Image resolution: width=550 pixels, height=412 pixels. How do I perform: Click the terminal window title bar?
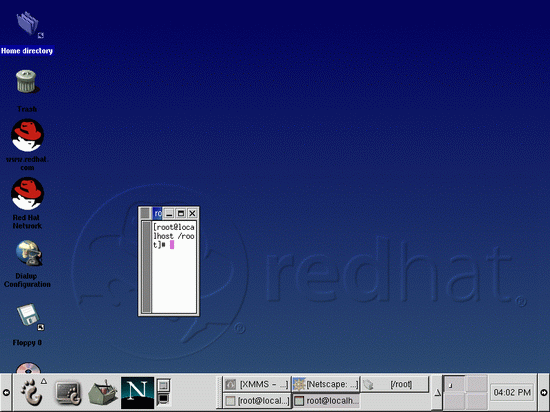(157, 213)
